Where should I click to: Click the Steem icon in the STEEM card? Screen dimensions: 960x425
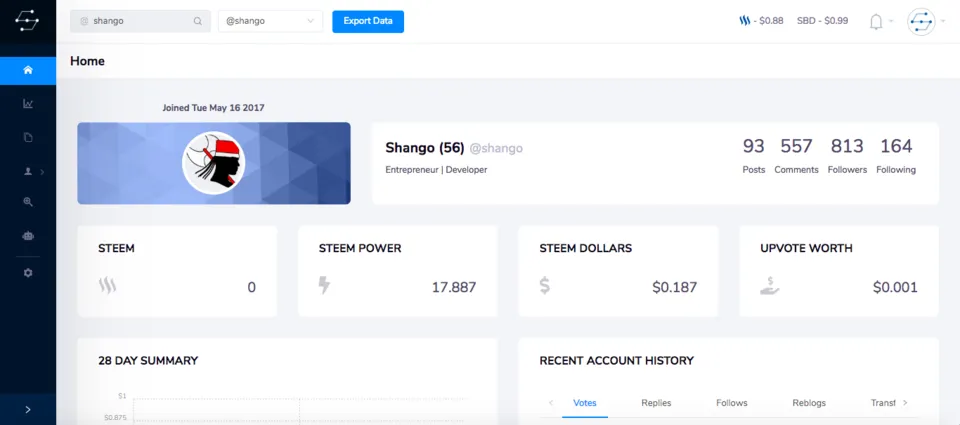click(x=107, y=286)
